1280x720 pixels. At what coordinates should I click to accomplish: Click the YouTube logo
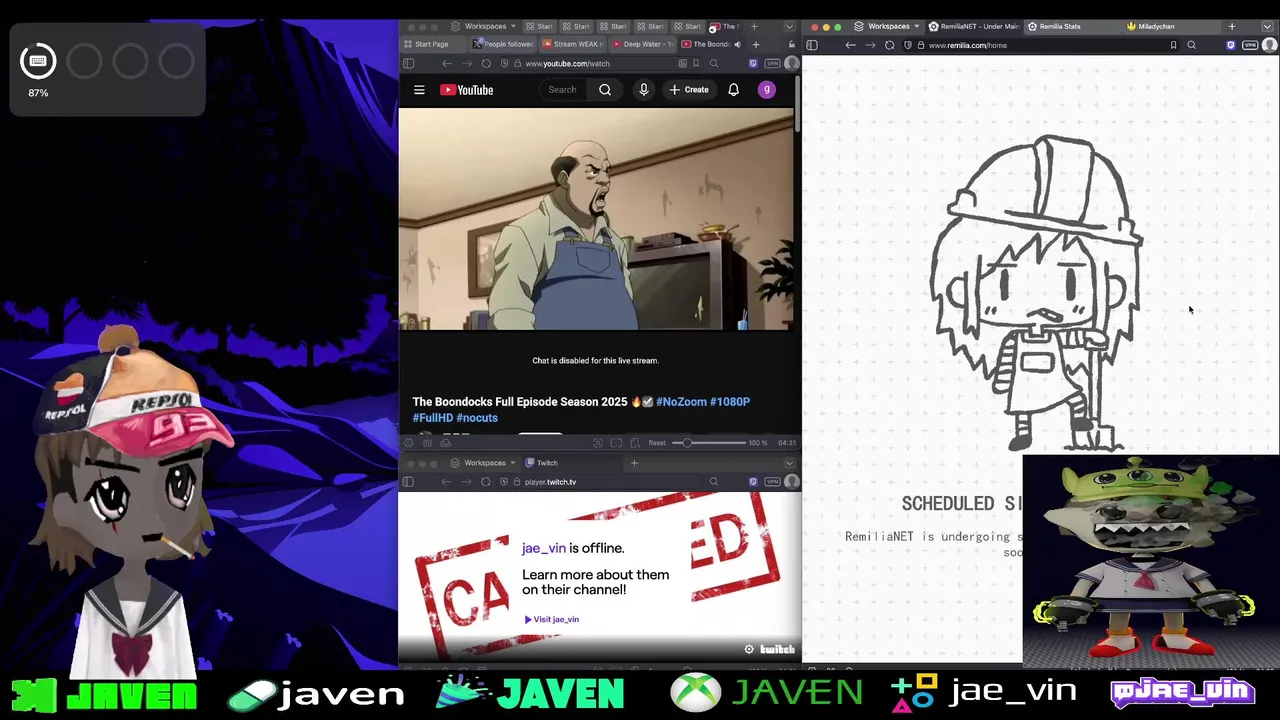(466, 90)
